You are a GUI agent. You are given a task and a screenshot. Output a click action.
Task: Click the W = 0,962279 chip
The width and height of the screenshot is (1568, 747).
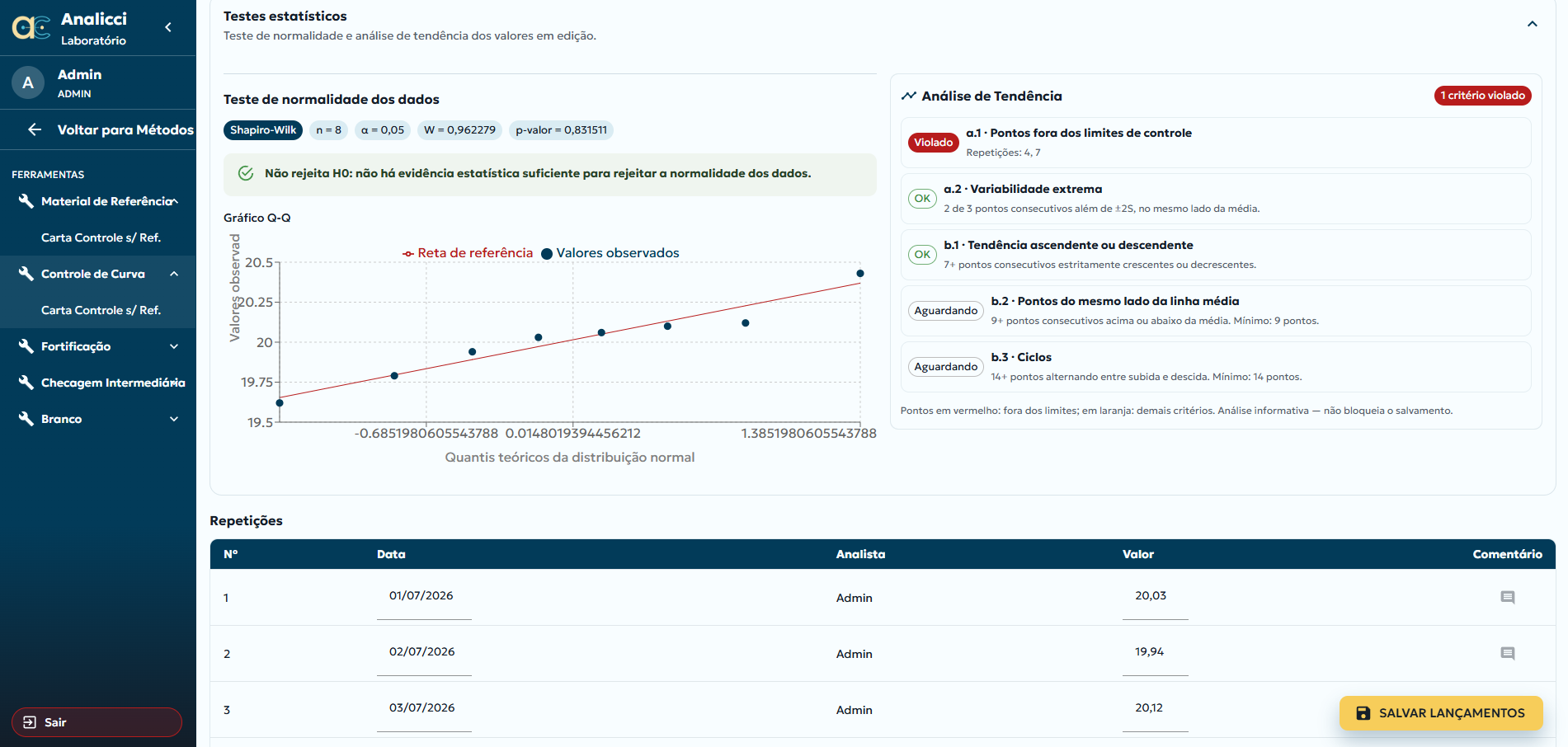click(x=459, y=130)
